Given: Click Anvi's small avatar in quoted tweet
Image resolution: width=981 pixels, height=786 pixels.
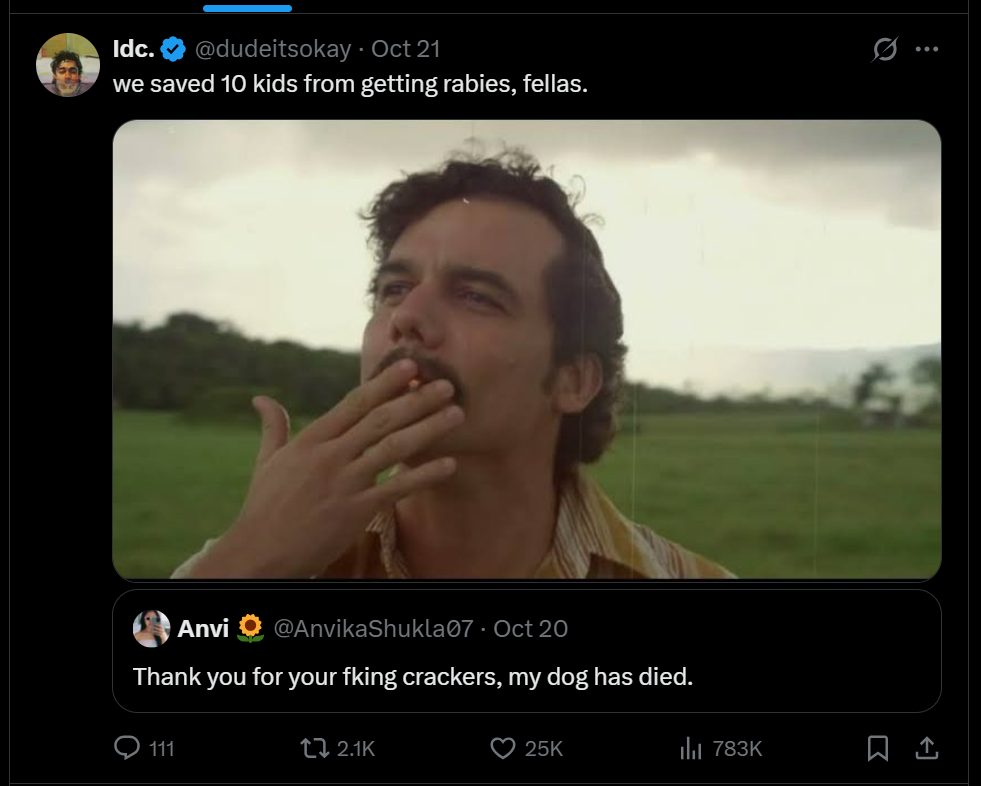Looking at the screenshot, I should pos(151,628).
